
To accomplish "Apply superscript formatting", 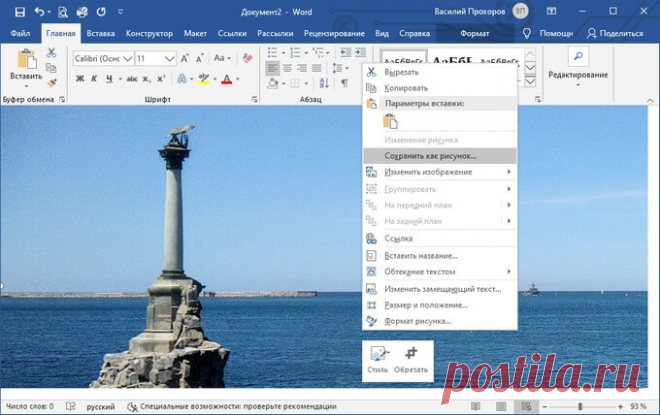I will (161, 79).
